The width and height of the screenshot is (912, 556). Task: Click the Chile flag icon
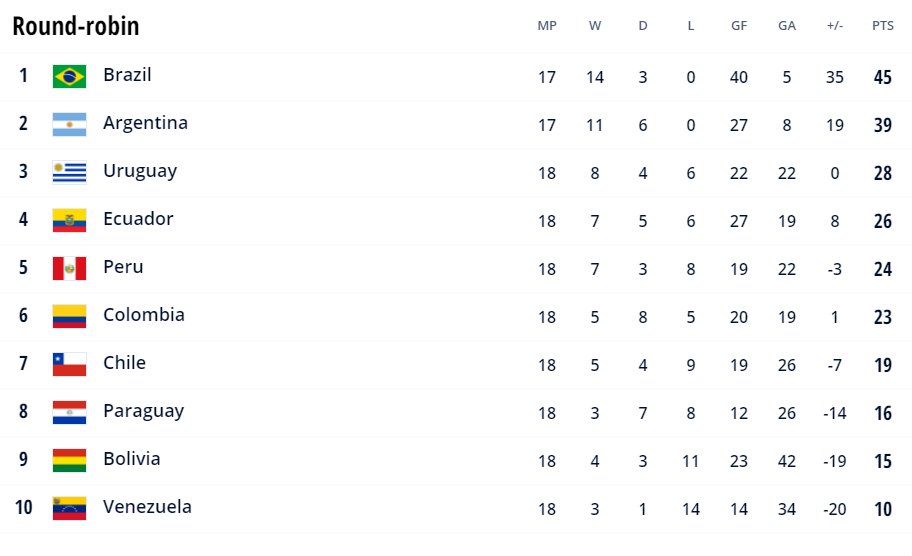[x=69, y=364]
